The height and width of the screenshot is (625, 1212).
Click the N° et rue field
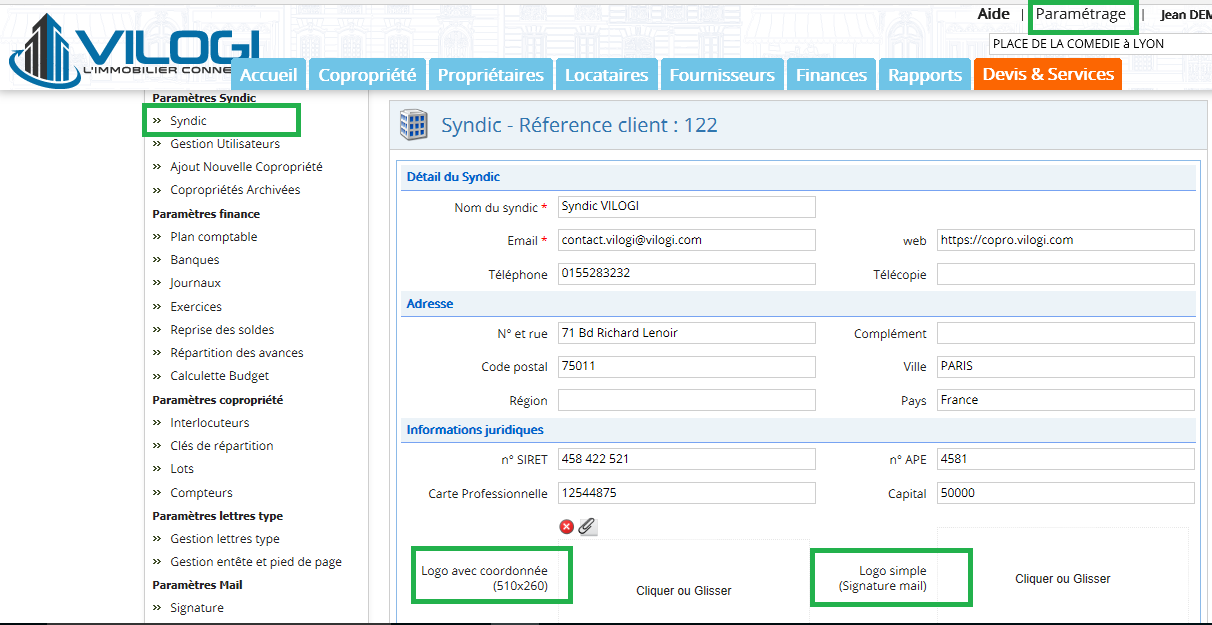[687, 333]
